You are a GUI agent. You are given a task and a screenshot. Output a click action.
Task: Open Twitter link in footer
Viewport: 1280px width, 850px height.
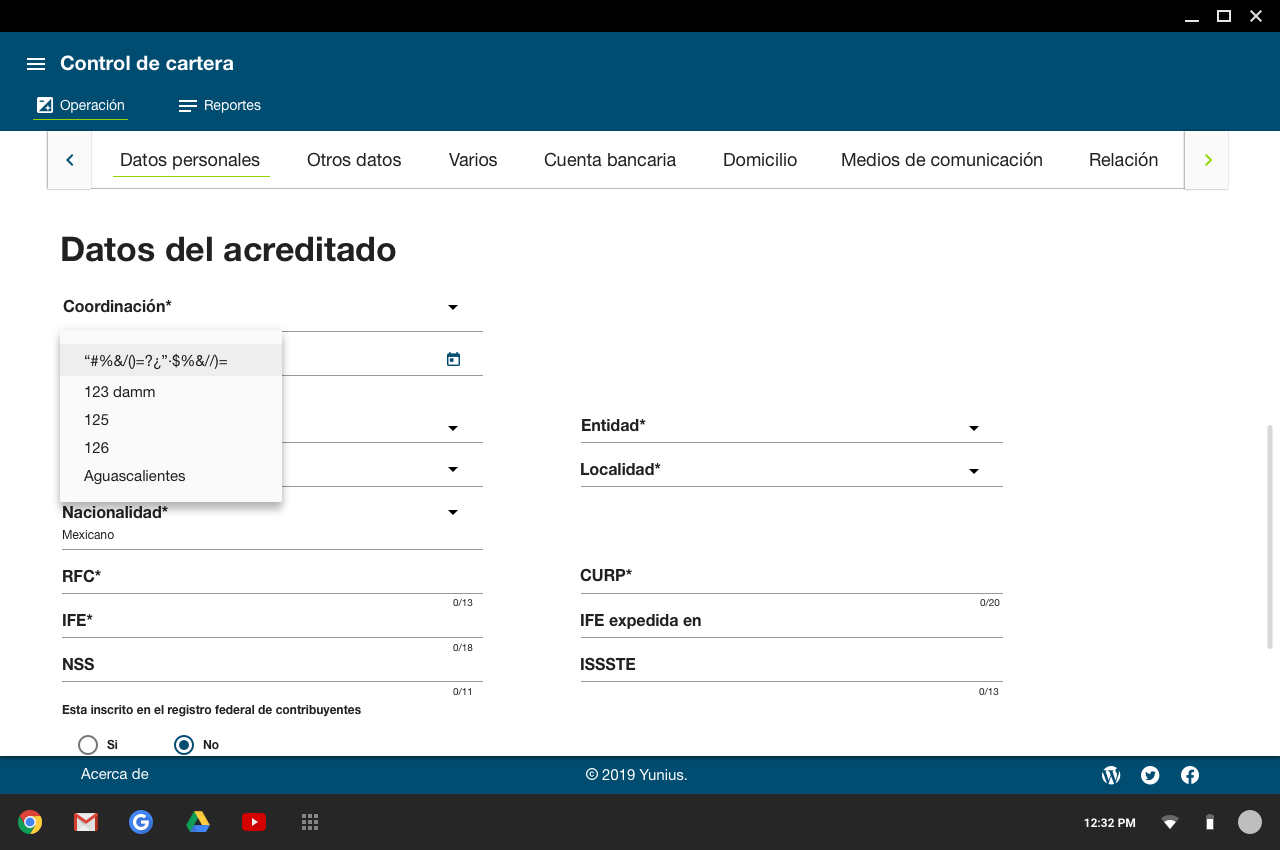[1150, 775]
